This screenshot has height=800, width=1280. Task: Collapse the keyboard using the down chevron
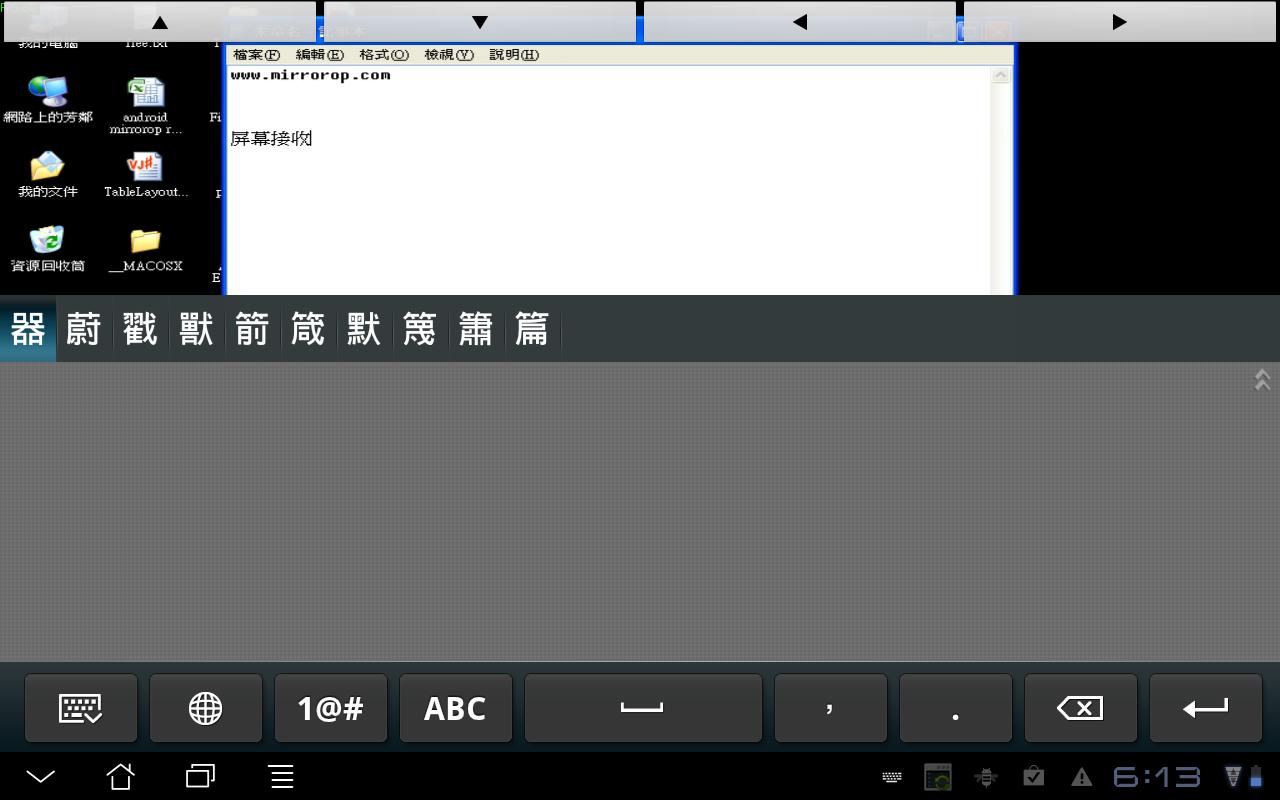coord(40,776)
